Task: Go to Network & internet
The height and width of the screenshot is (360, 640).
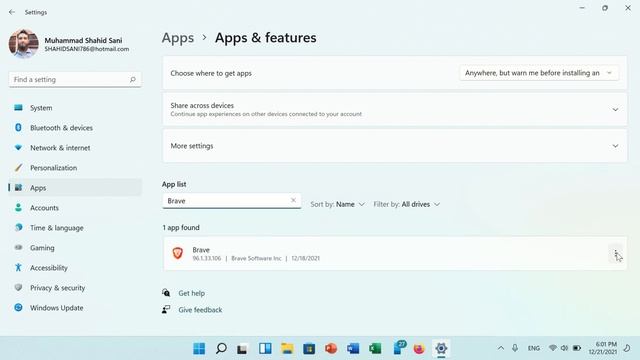Action: (75, 148)
